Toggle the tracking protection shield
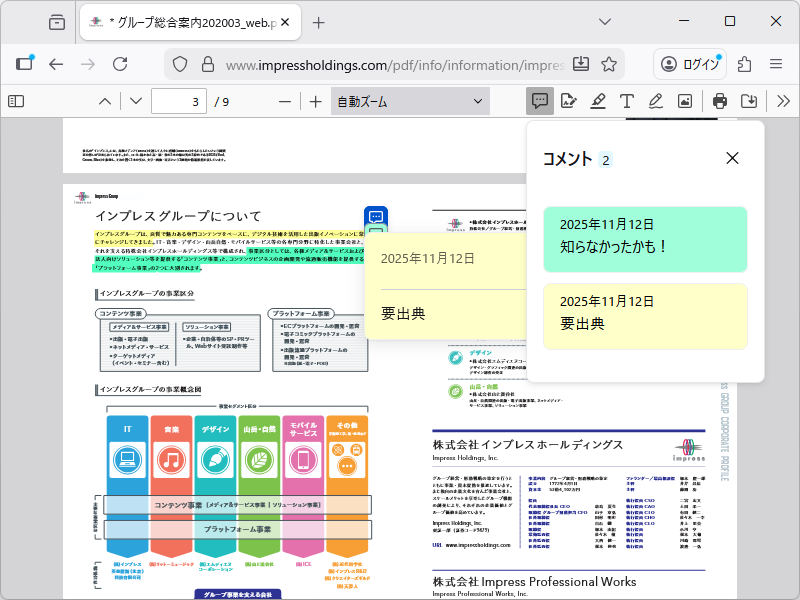This screenshot has height=600, width=800. pos(180,62)
